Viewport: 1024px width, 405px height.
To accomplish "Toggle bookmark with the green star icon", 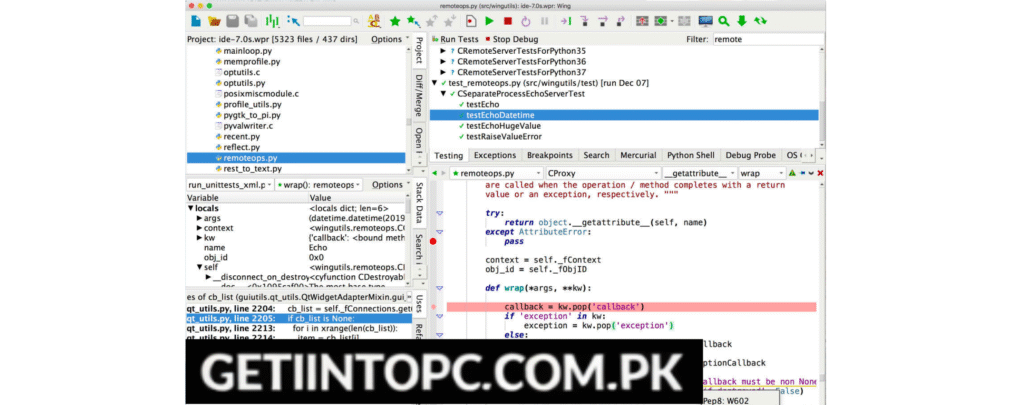I will click(x=394, y=21).
